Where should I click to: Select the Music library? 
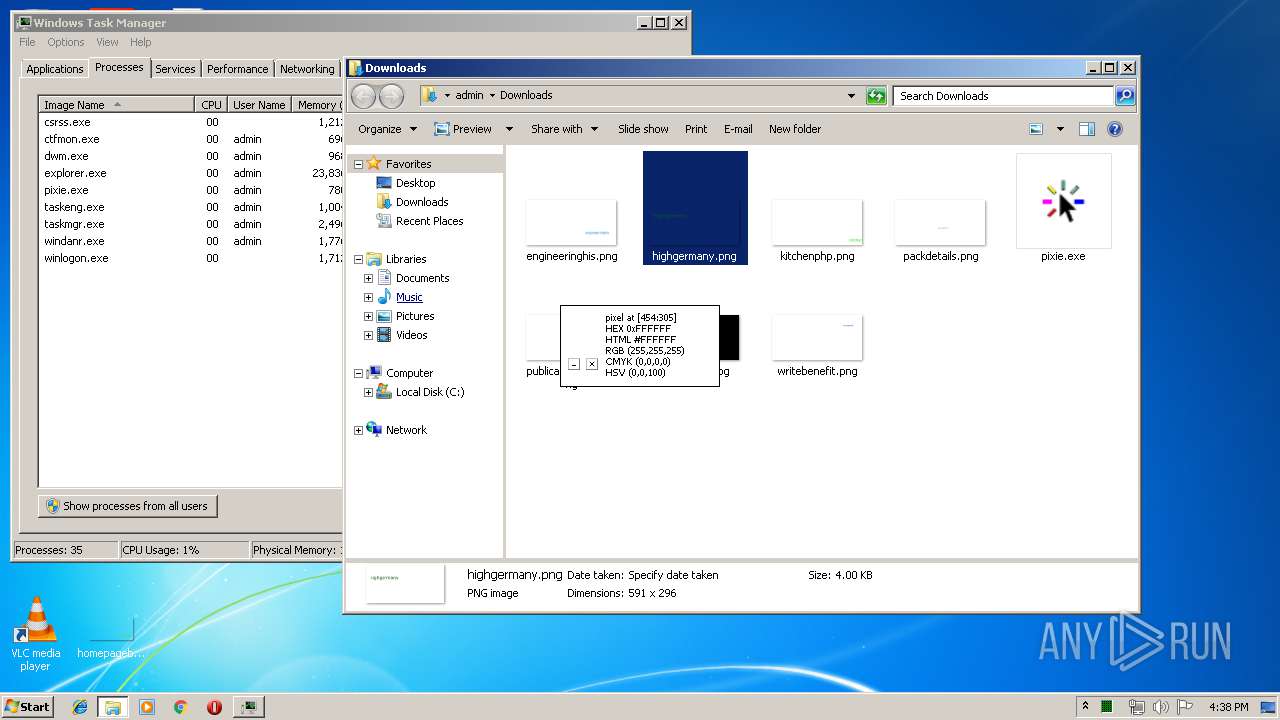(x=409, y=297)
